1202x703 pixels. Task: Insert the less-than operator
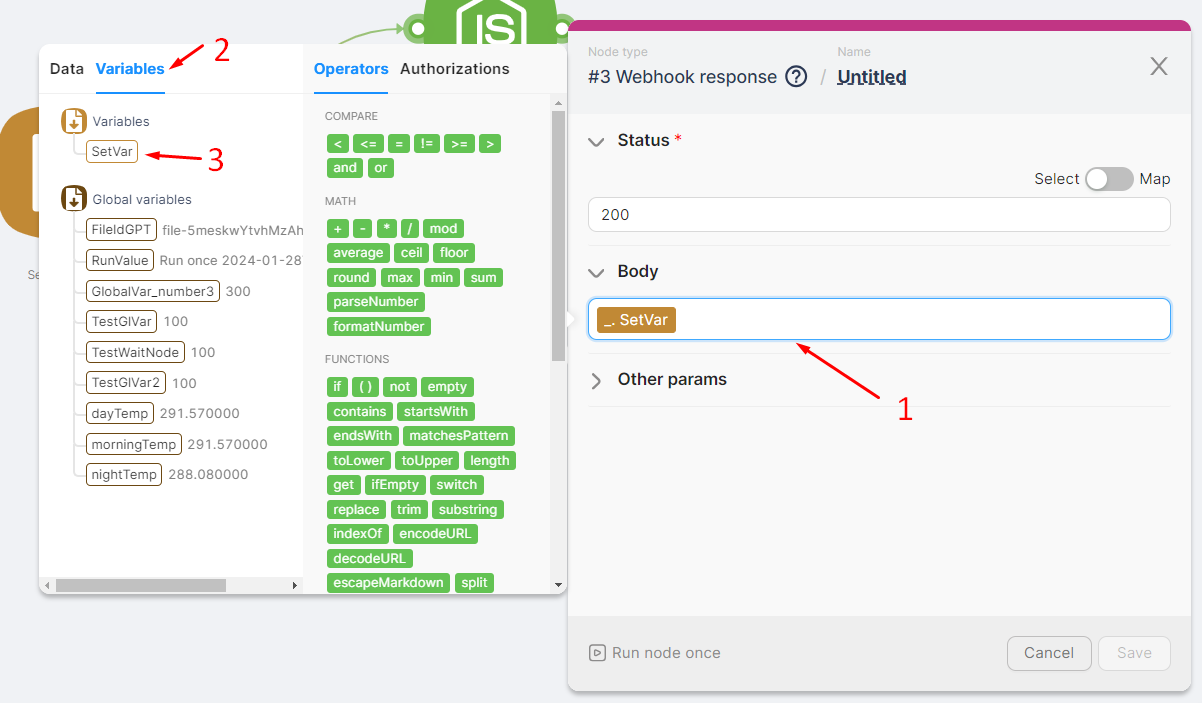pyautogui.click(x=338, y=144)
